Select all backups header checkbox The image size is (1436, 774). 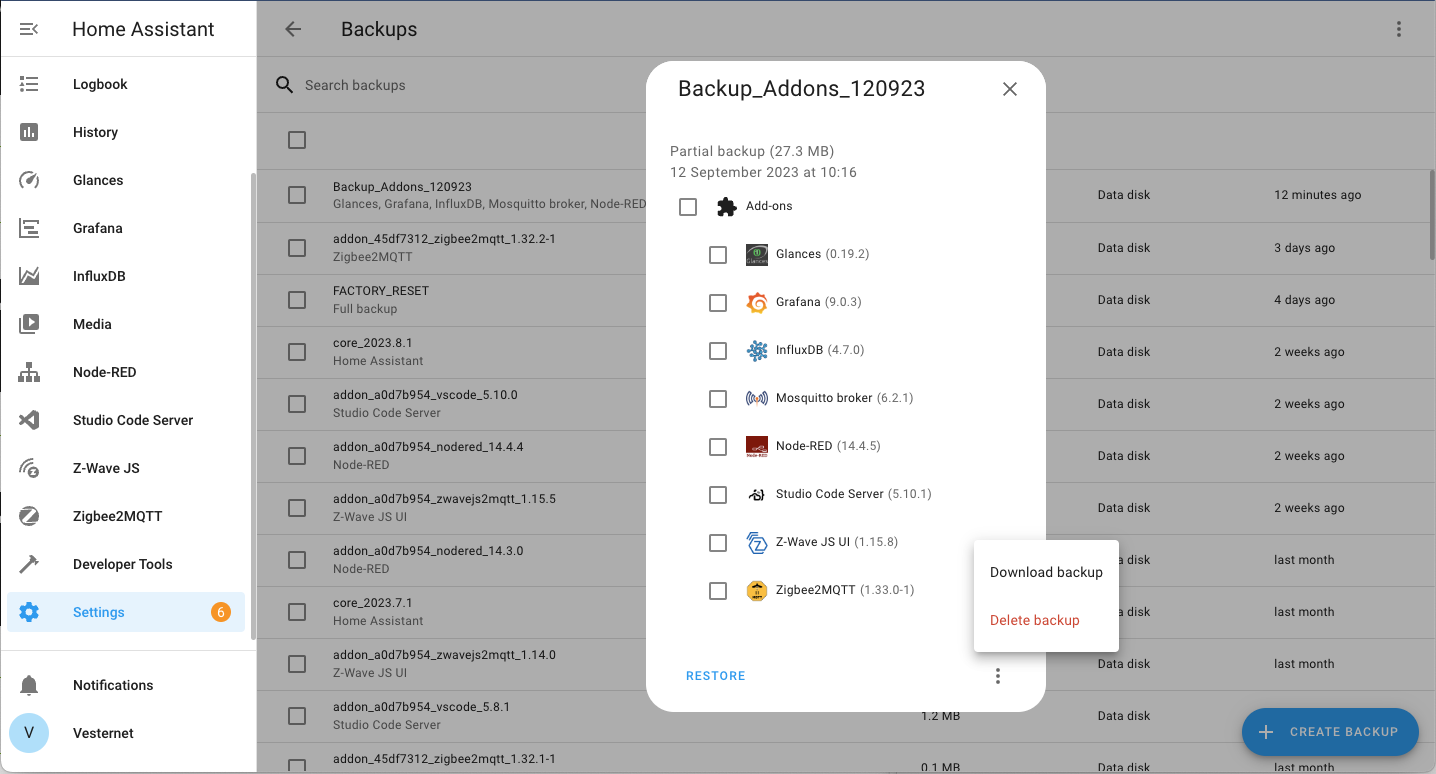pyautogui.click(x=297, y=140)
